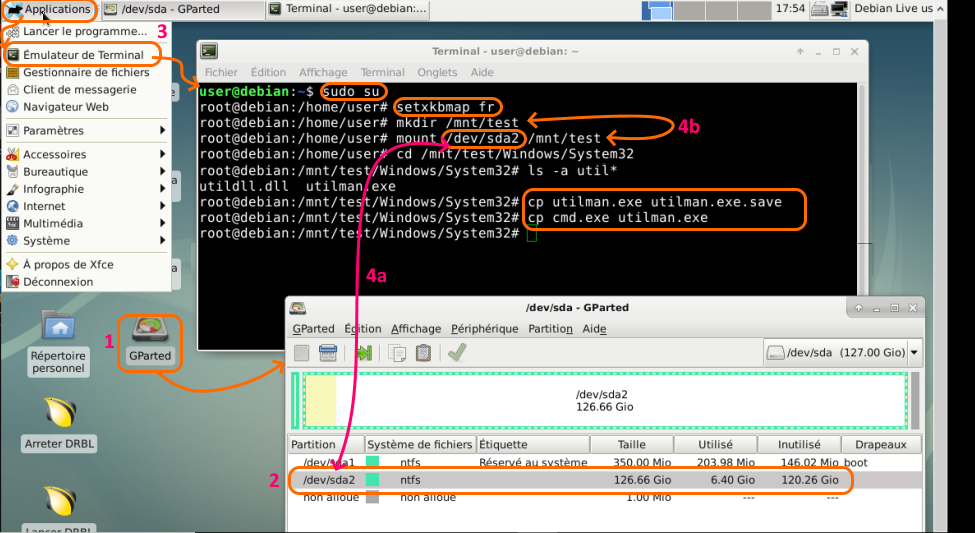This screenshot has width=975, height=533.
Task: Select Émulateur de Terminal menu entry
Action: [83, 55]
